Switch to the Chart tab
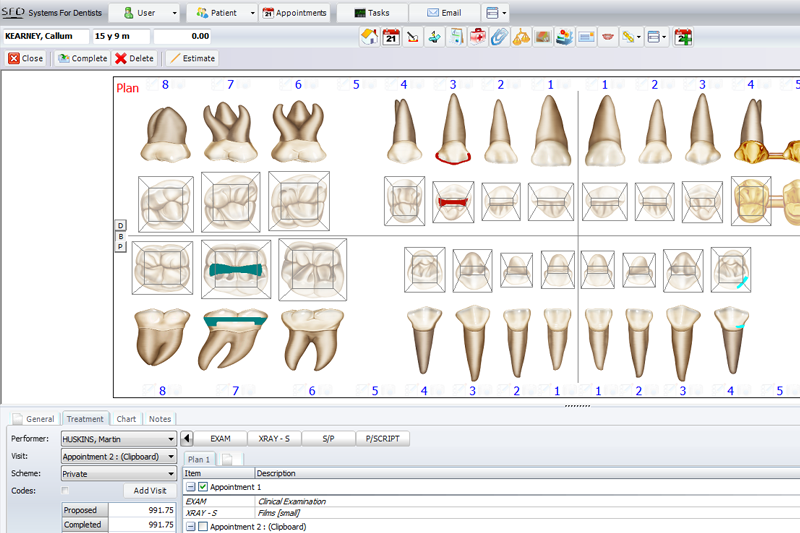Viewport: 800px width, 533px height. click(x=126, y=419)
